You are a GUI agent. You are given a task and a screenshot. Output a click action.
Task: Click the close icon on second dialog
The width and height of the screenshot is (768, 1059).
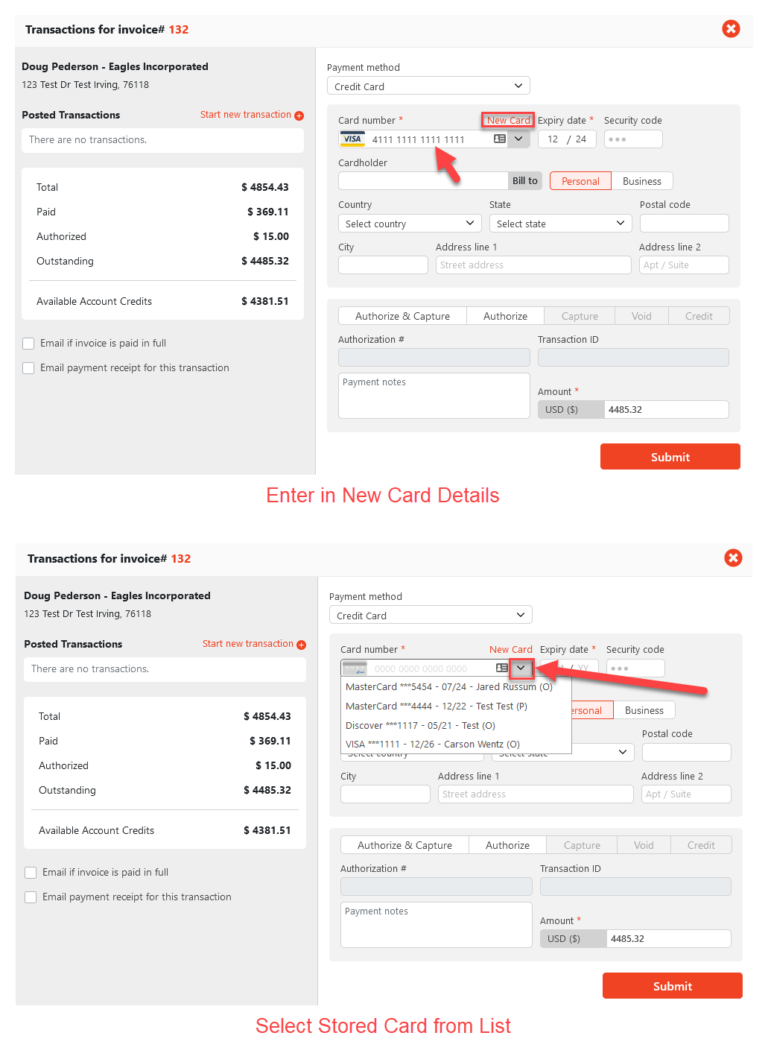[x=733, y=558]
